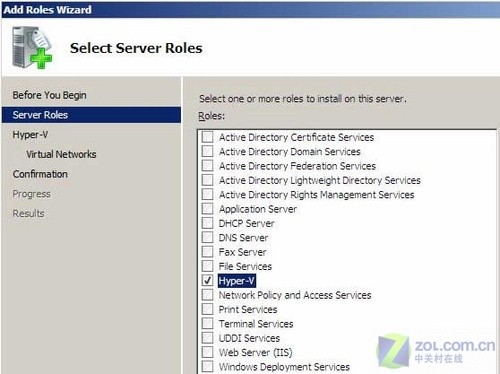Select the File Services role label
This screenshot has width=500, height=374.
coord(245,266)
